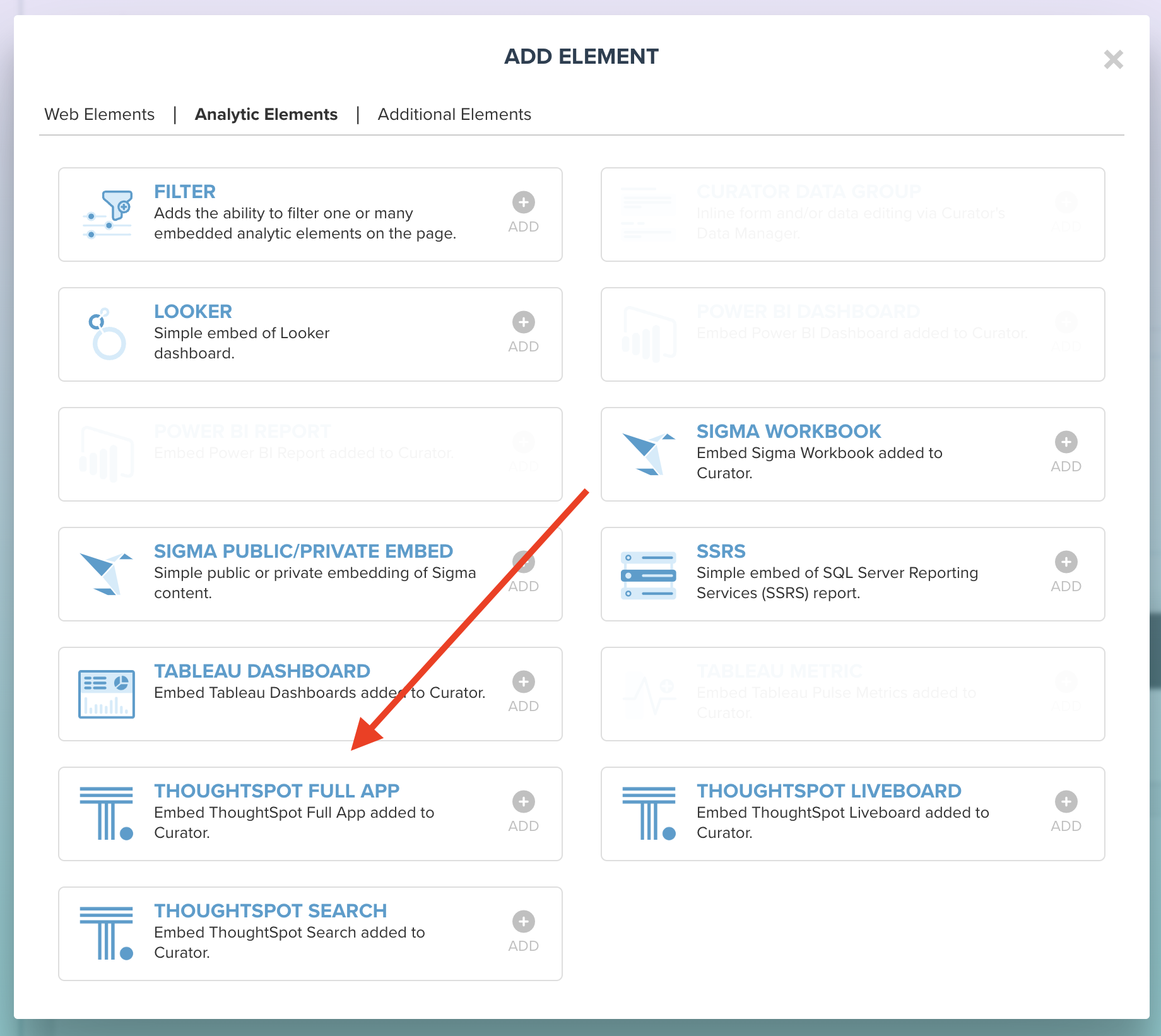
Task: Close the Add Element dialog
Action: tap(1113, 59)
